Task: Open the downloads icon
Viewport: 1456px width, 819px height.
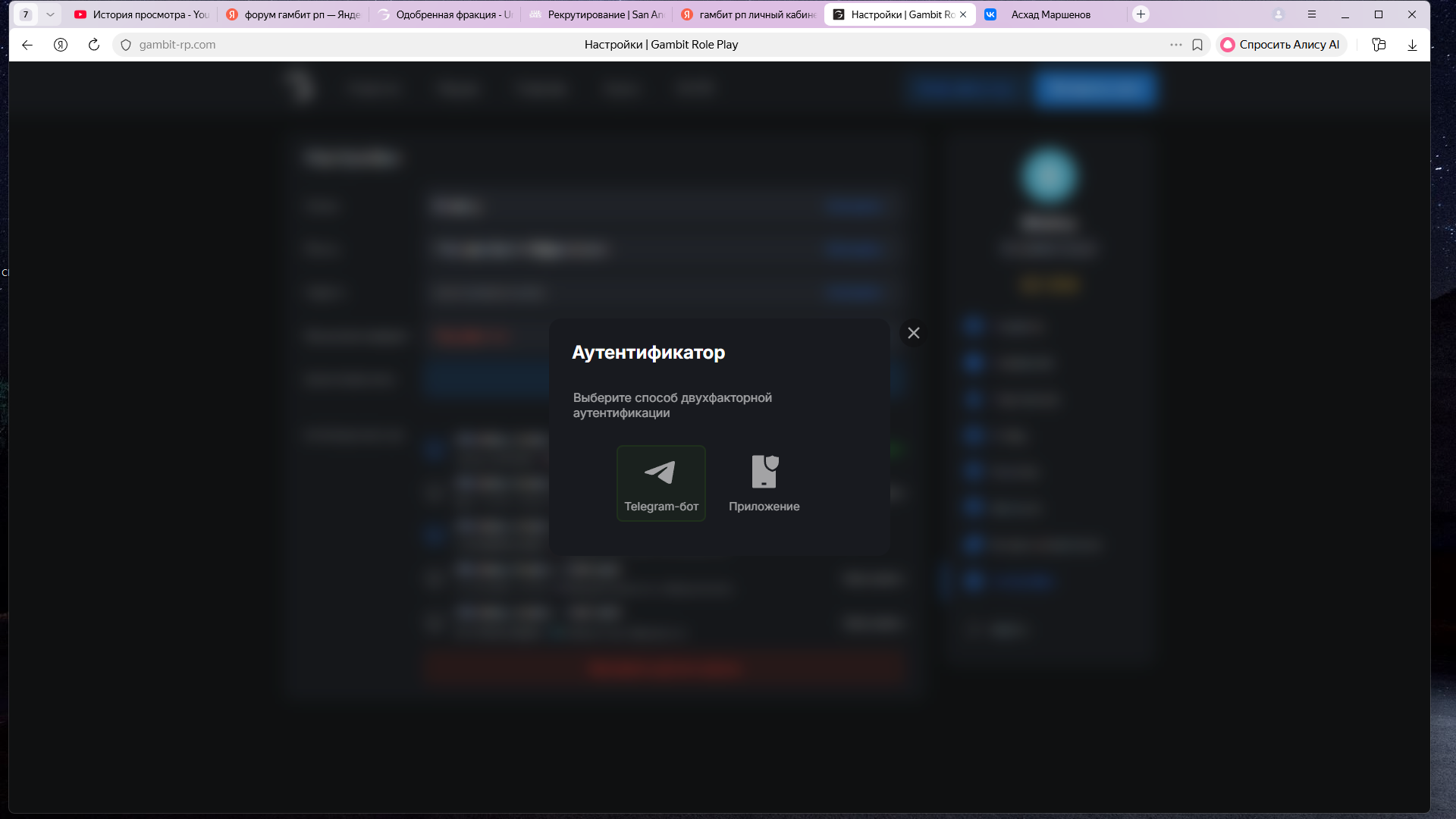Action: 1412,45
